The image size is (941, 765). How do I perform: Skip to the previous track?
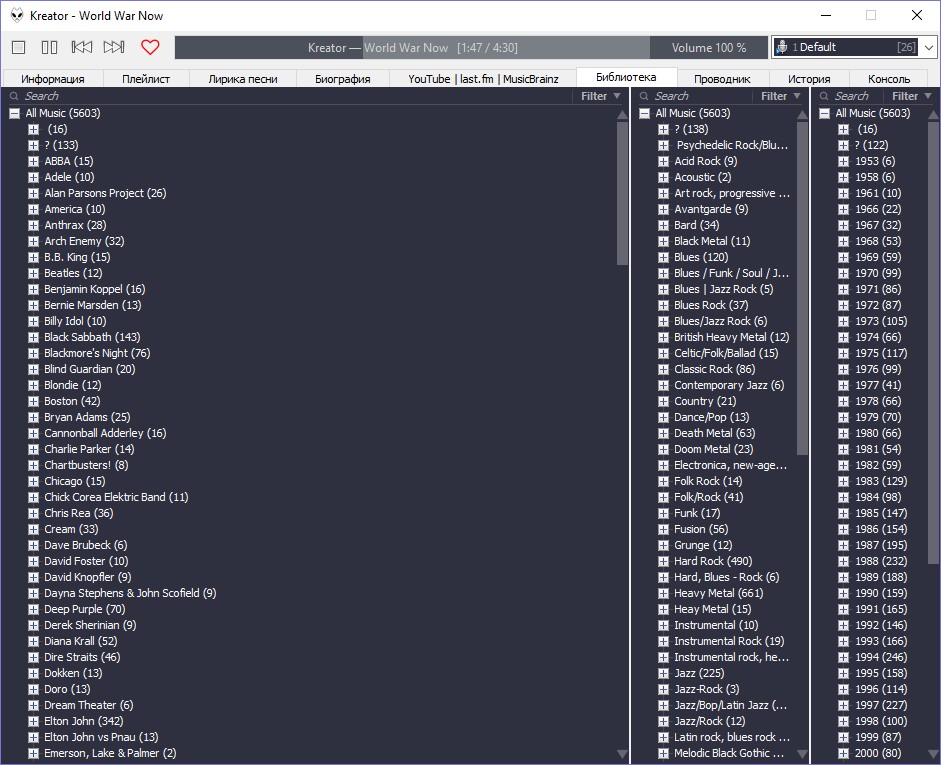pos(82,47)
